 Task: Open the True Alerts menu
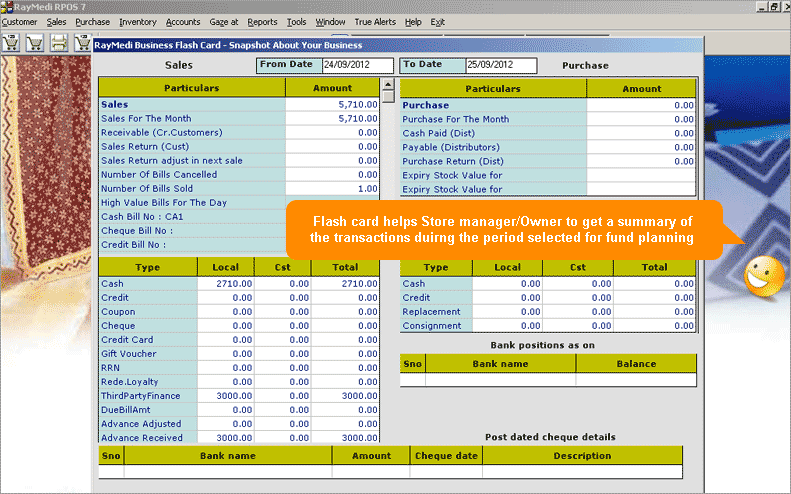(x=375, y=21)
